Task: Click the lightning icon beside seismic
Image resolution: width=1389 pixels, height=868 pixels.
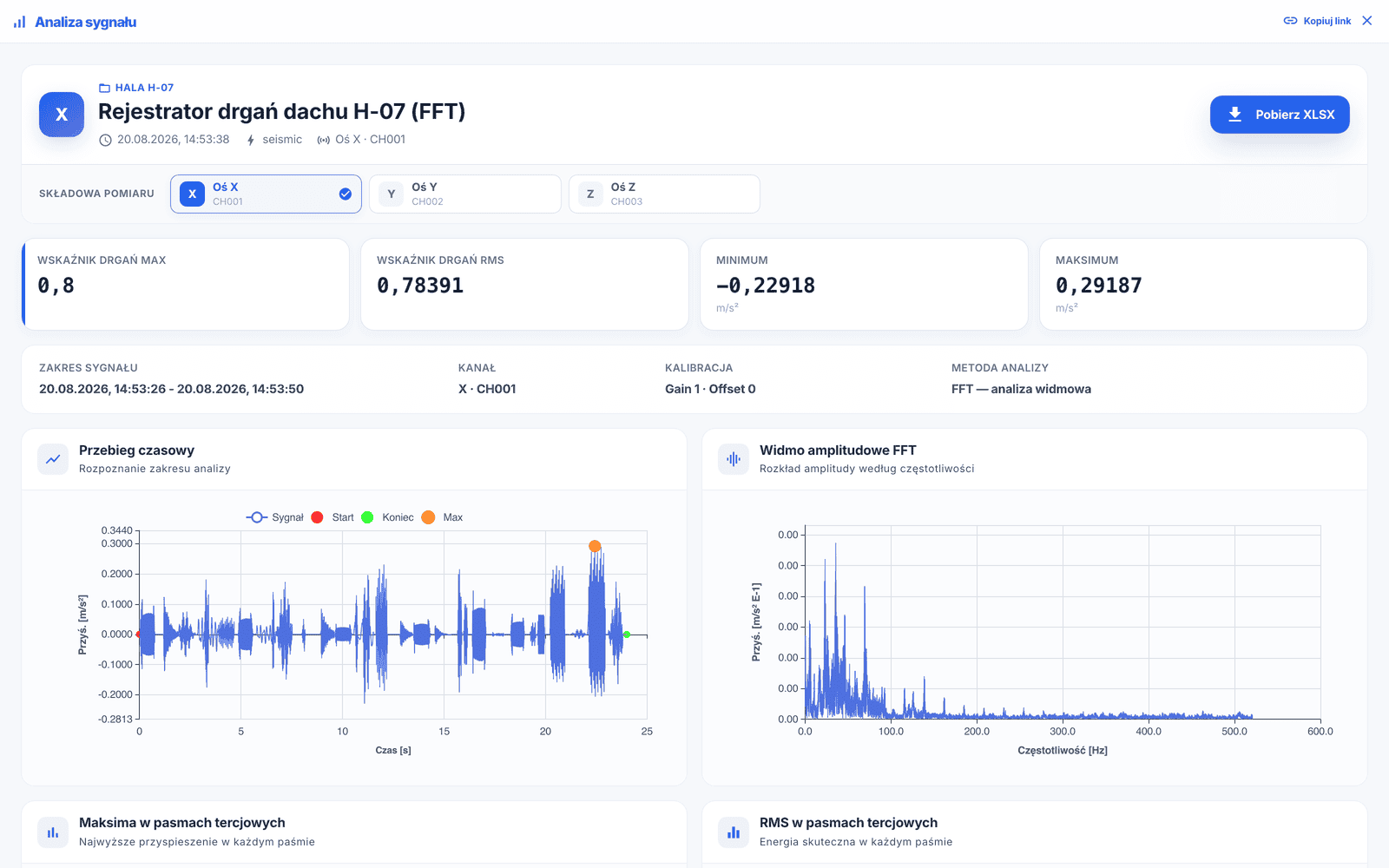Action: click(x=251, y=140)
